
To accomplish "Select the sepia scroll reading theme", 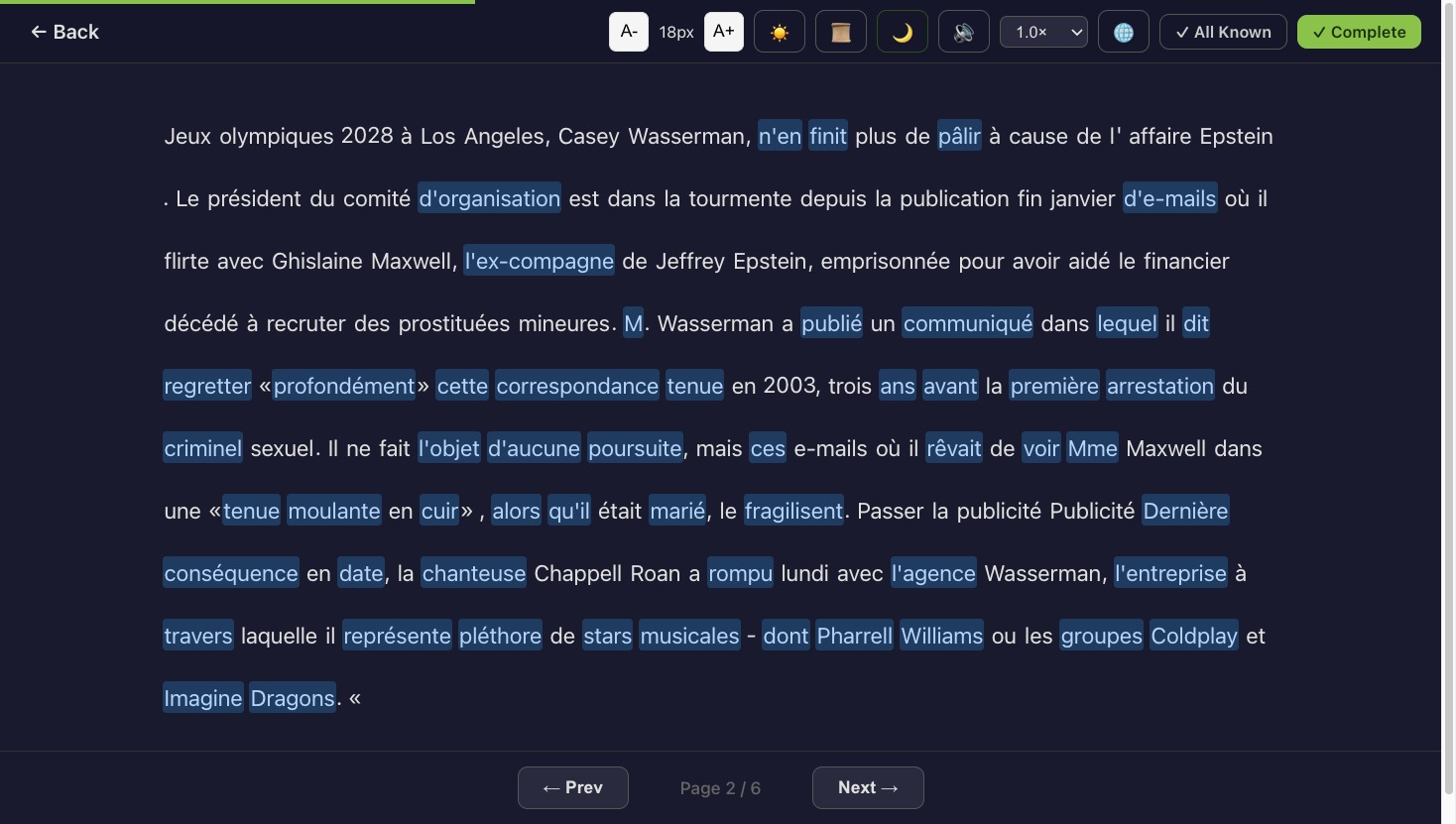I will click(840, 31).
